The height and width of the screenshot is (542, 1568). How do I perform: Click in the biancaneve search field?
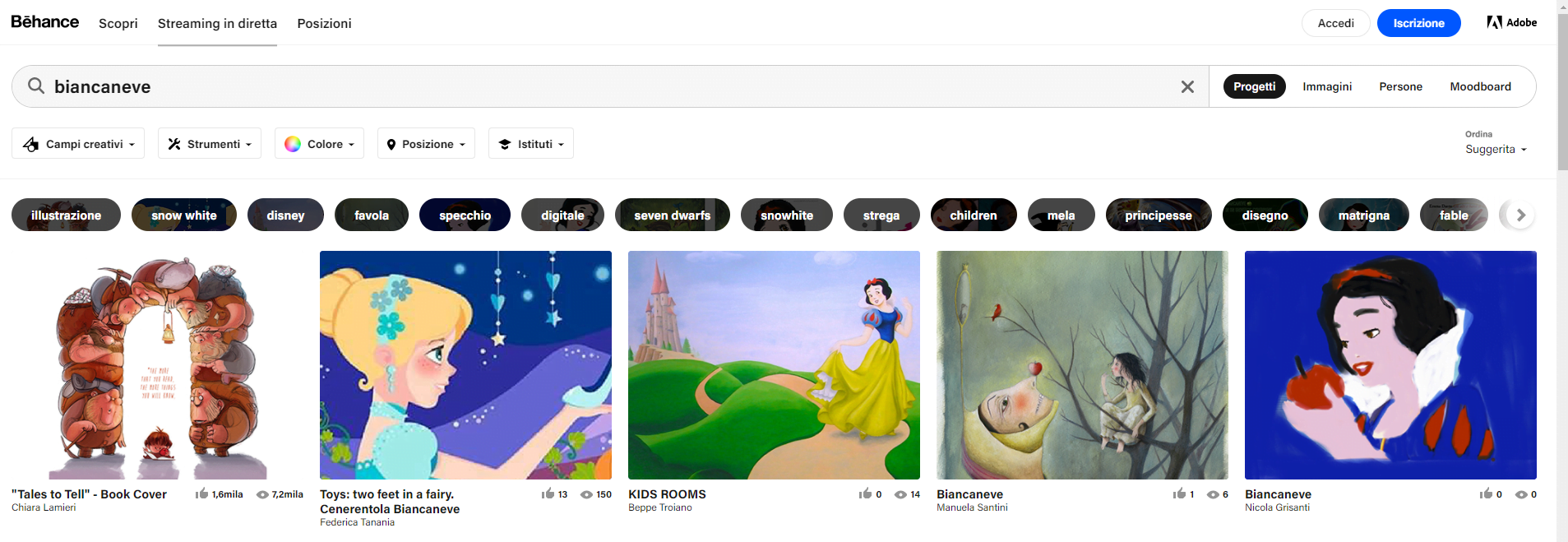[x=608, y=86]
